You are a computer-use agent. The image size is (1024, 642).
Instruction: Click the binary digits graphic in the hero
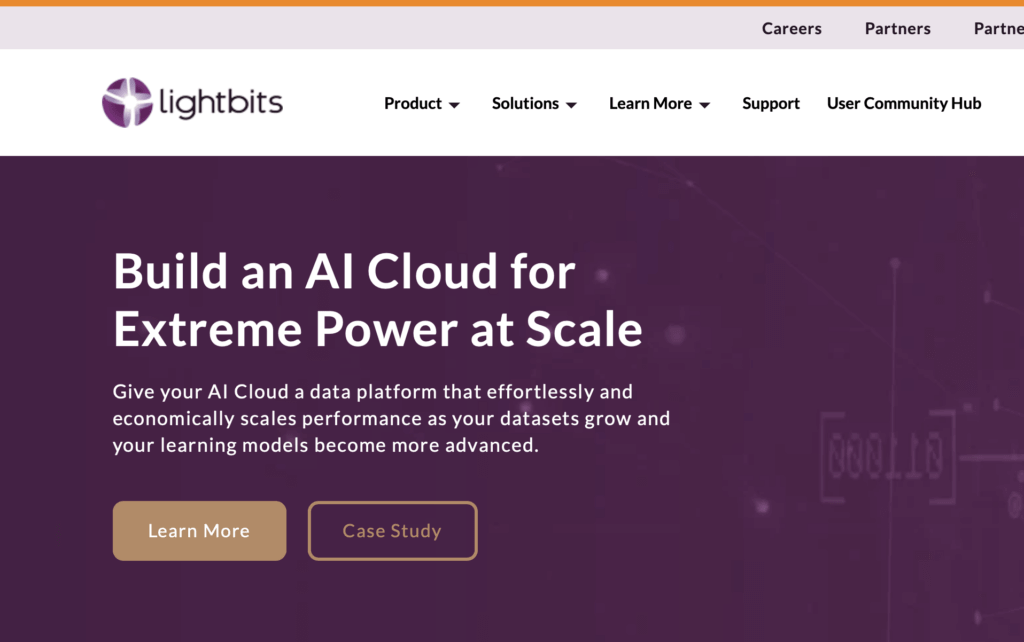[886, 457]
